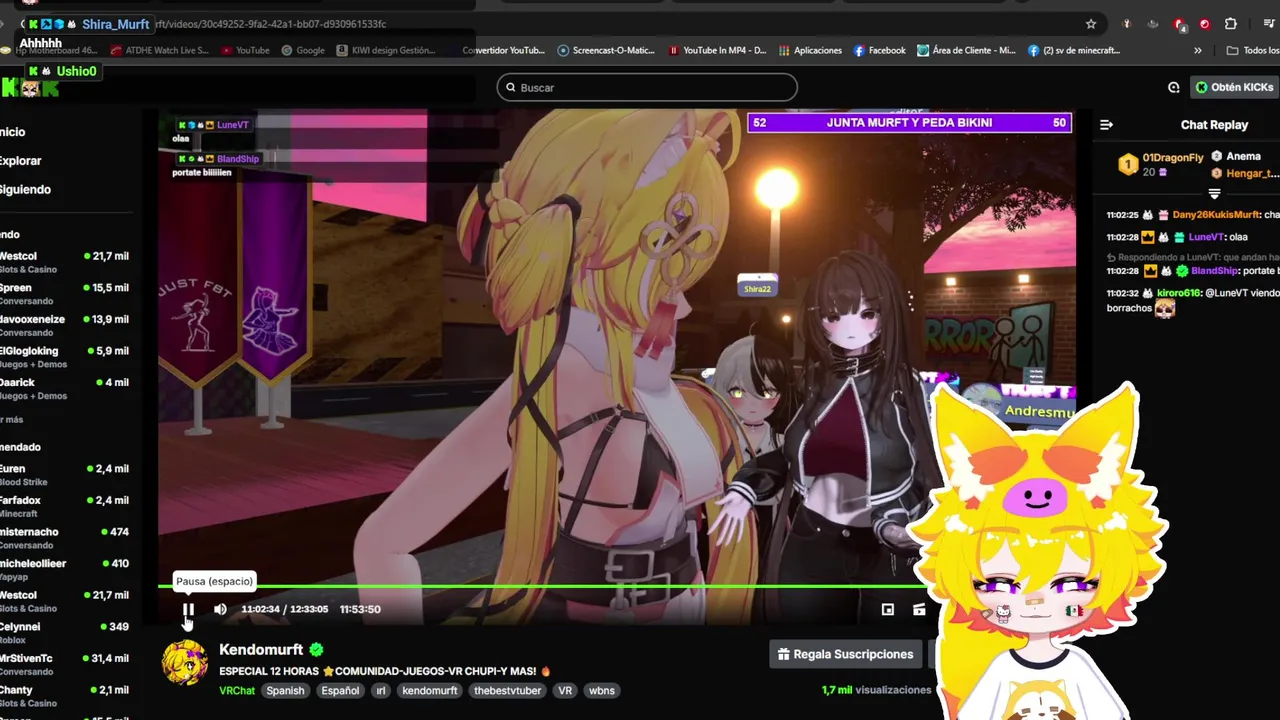Collapse the Chat Replay panel icon

(x=1106, y=125)
